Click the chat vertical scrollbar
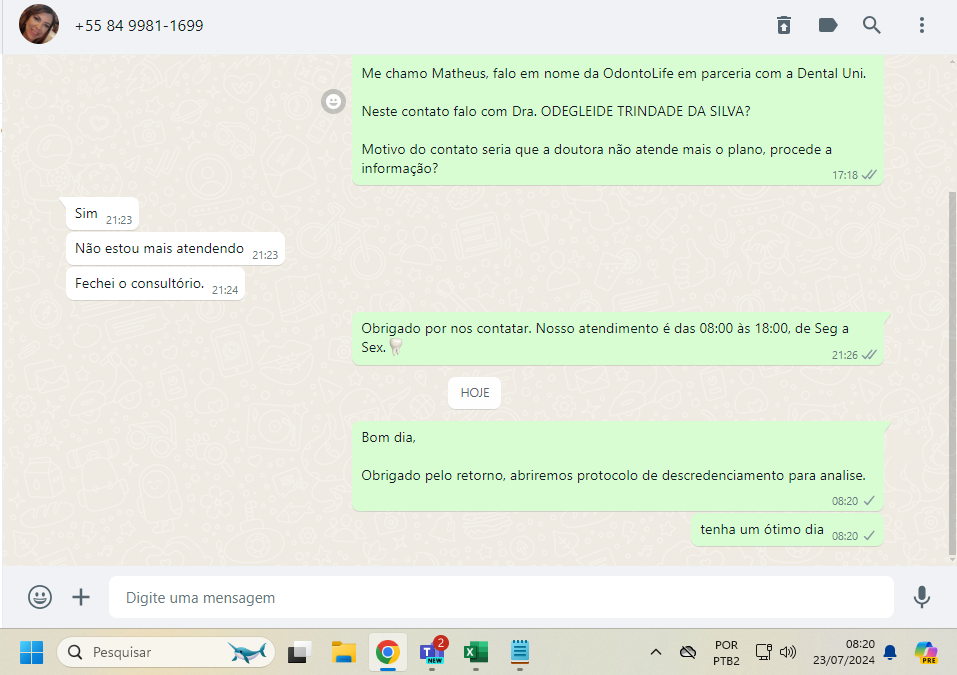 951,370
